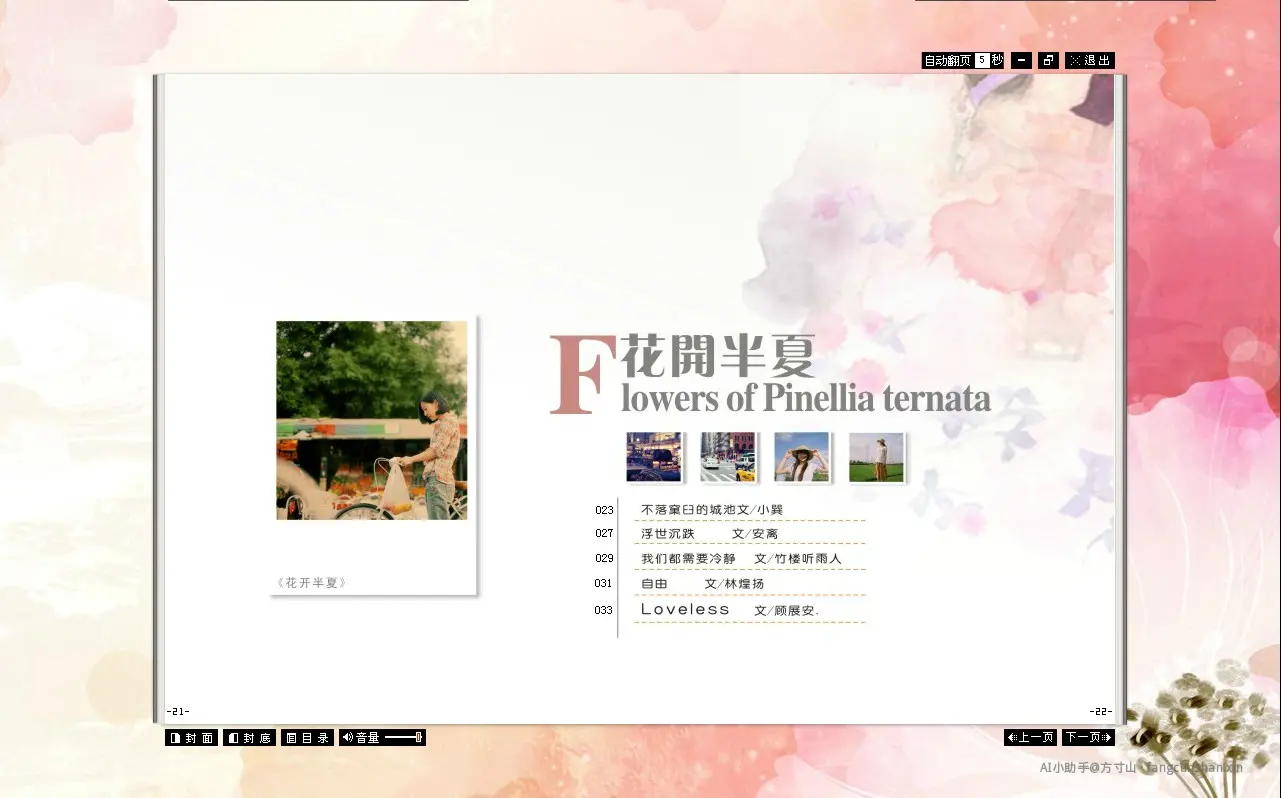Select 自由 entry on page 031
The height and width of the screenshot is (798, 1281).
pos(702,584)
